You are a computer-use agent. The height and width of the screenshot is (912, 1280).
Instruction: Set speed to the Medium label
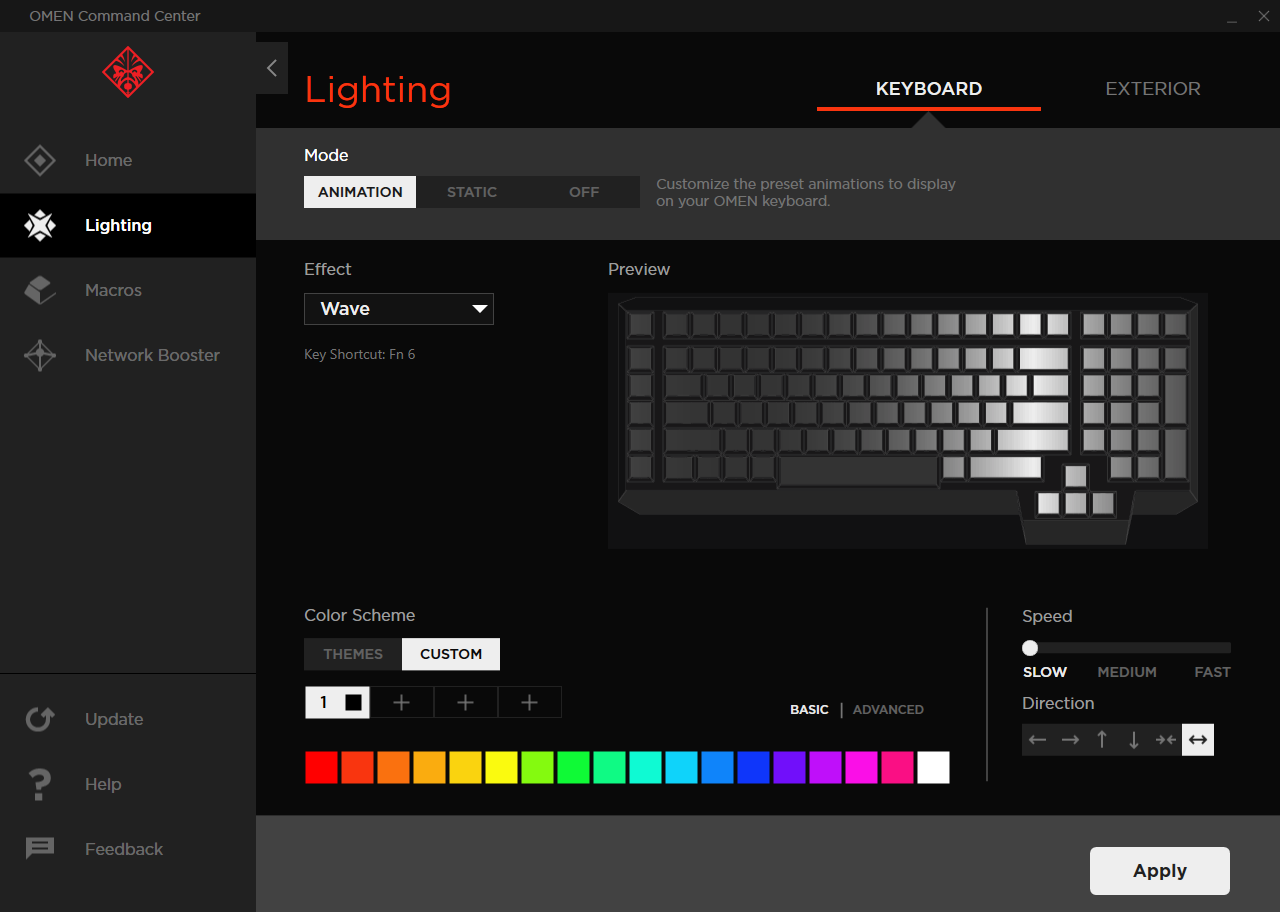(1127, 672)
